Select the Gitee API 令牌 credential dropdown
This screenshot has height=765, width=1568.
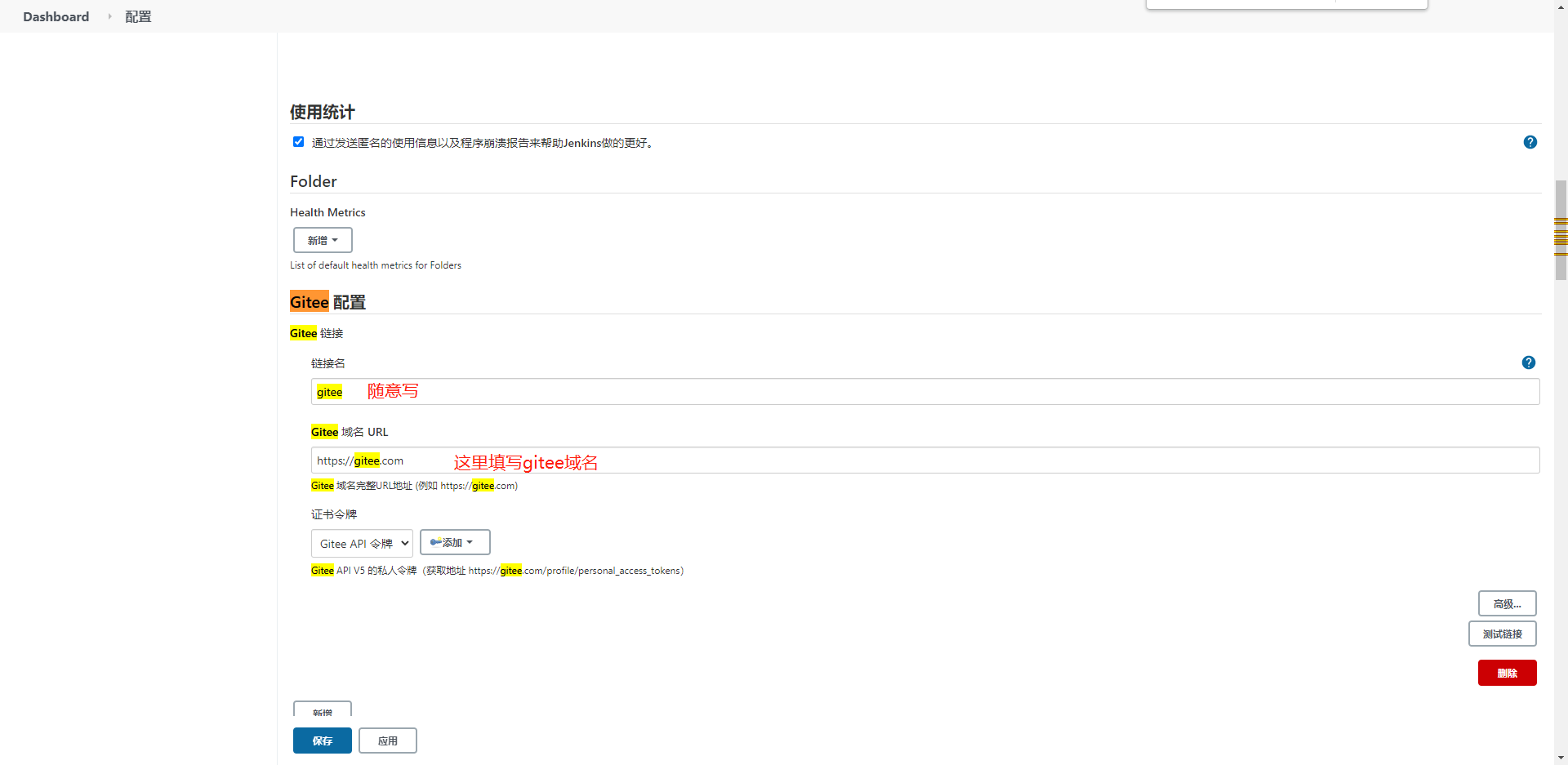tap(362, 543)
